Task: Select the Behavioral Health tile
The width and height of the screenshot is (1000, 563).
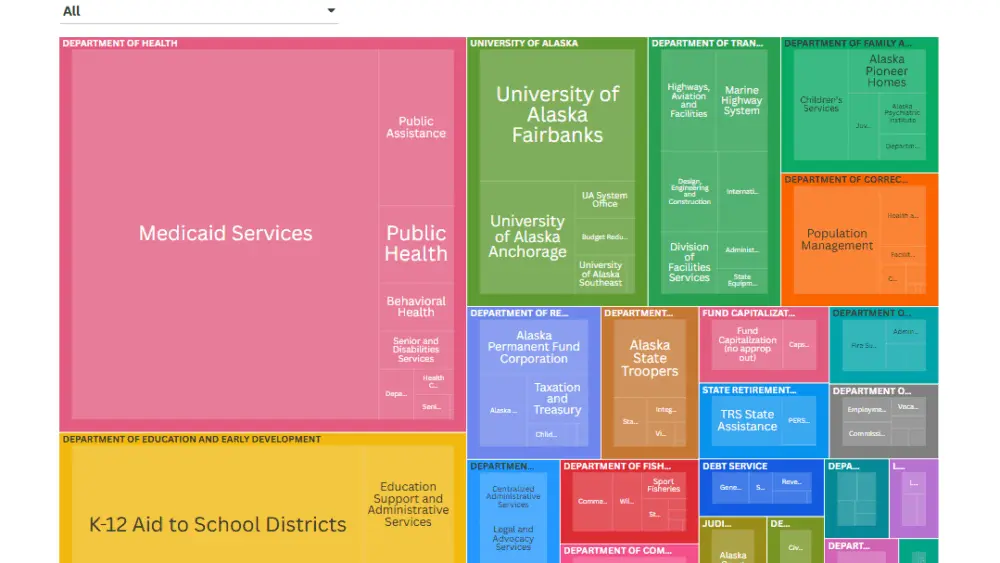Action: (416, 306)
